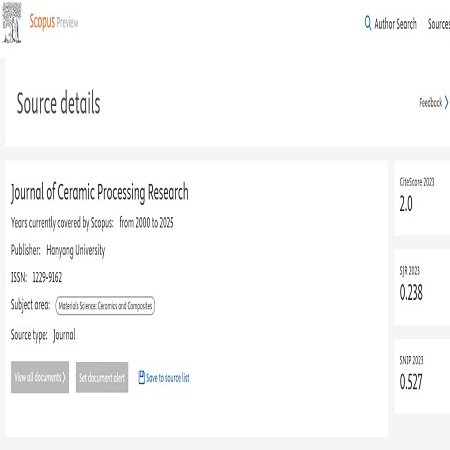Open the Feedback link
The image size is (450, 450).
point(430,102)
